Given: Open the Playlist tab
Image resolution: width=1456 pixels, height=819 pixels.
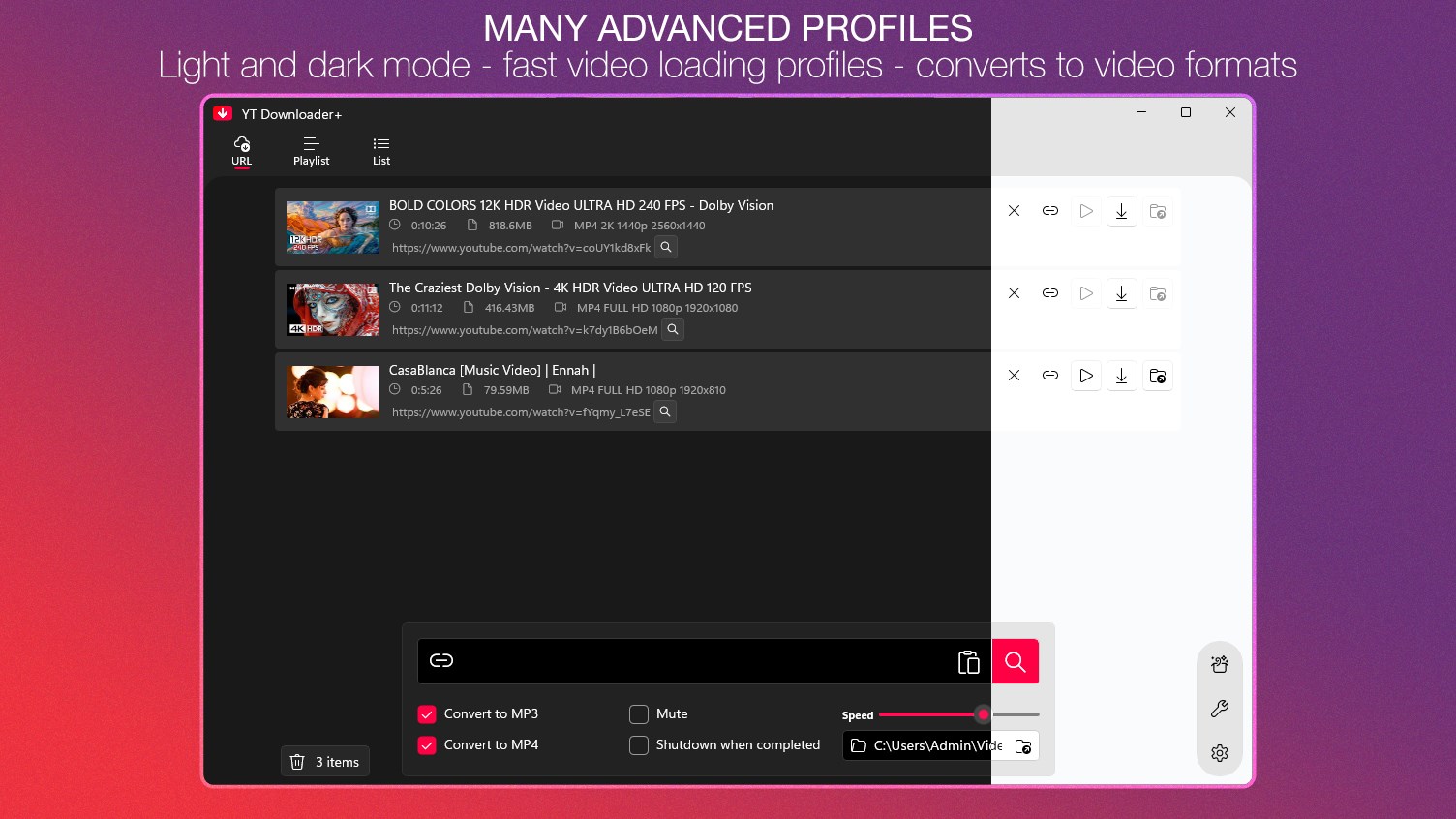Looking at the screenshot, I should pyautogui.click(x=312, y=151).
